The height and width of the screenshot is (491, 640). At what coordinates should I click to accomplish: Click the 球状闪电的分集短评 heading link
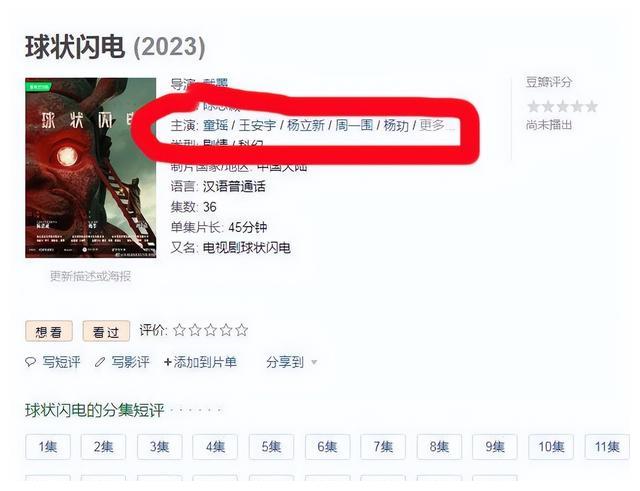pos(95,410)
